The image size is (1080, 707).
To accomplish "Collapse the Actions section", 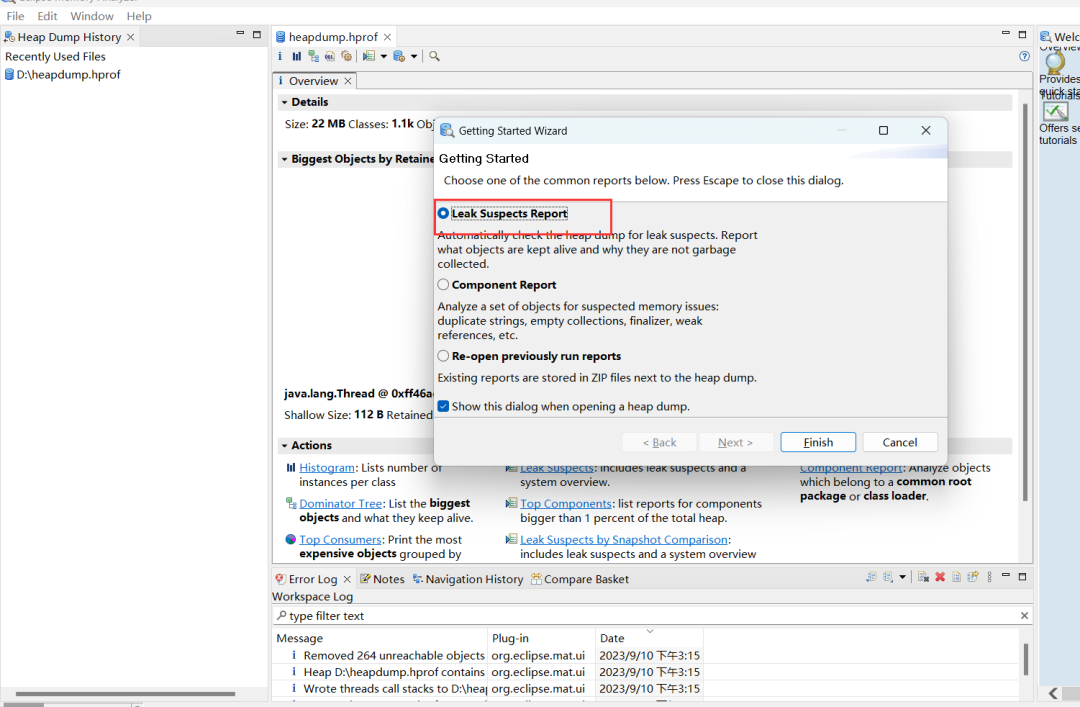I will (284, 446).
